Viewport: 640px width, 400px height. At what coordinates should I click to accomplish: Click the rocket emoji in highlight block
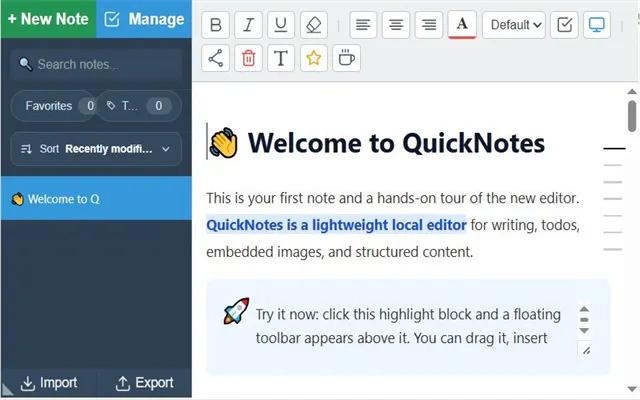236,311
